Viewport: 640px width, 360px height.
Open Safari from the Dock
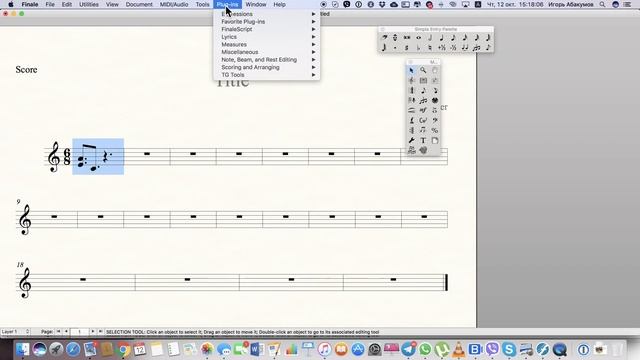point(73,349)
